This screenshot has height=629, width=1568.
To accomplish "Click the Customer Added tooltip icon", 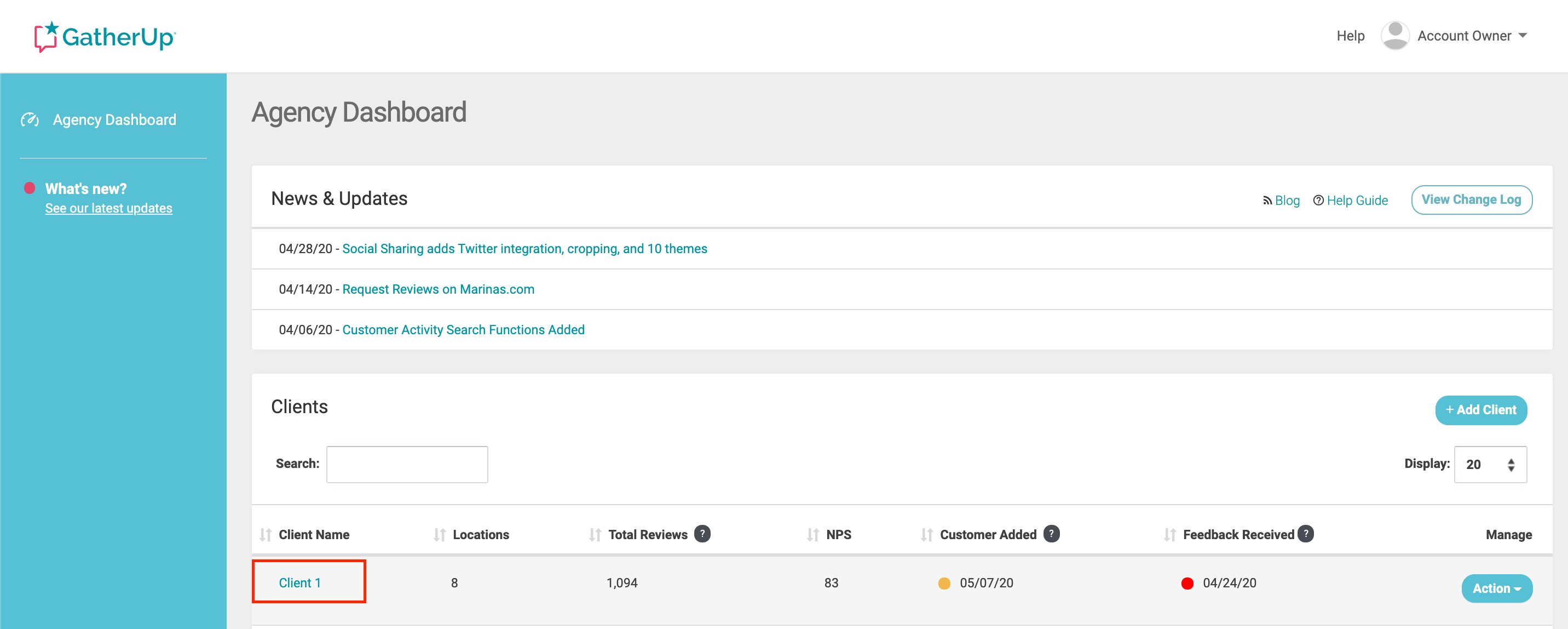I will pos(1051,534).
